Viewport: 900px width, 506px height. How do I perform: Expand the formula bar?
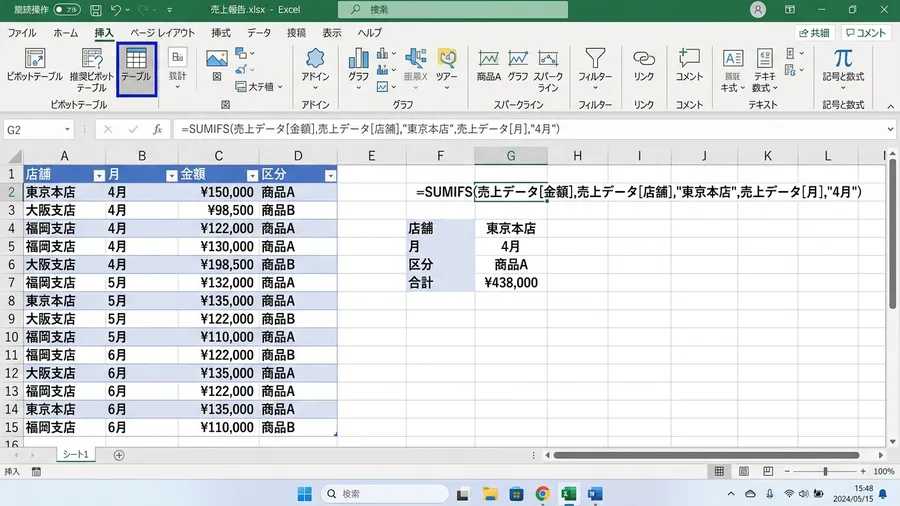(890, 130)
